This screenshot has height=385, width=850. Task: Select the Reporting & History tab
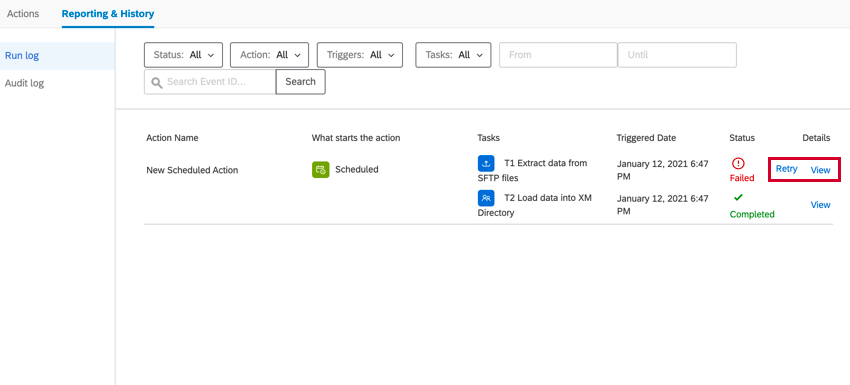point(108,14)
